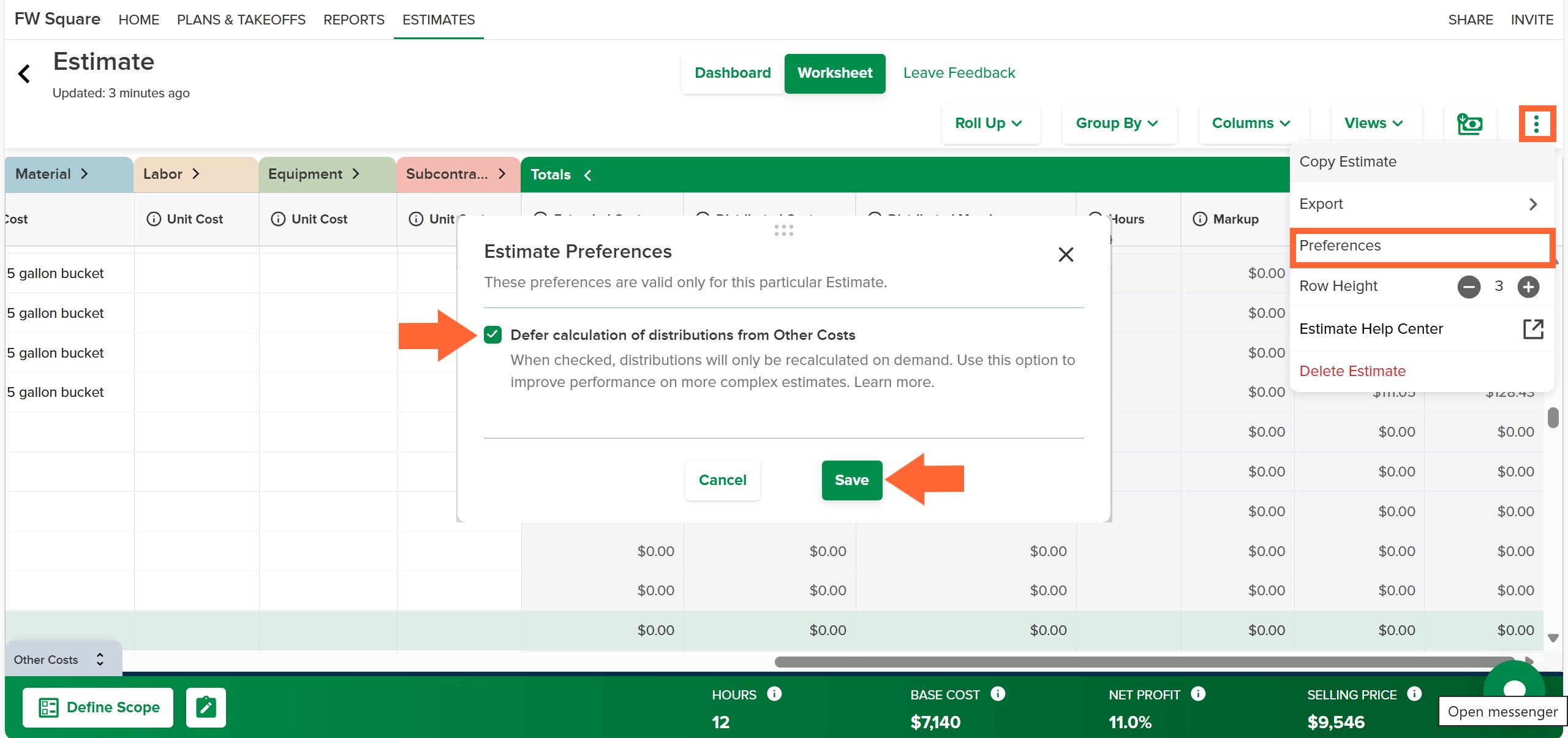This screenshot has width=1568, height=738.
Task: Select Preferences in the options menu
Action: [1421, 246]
